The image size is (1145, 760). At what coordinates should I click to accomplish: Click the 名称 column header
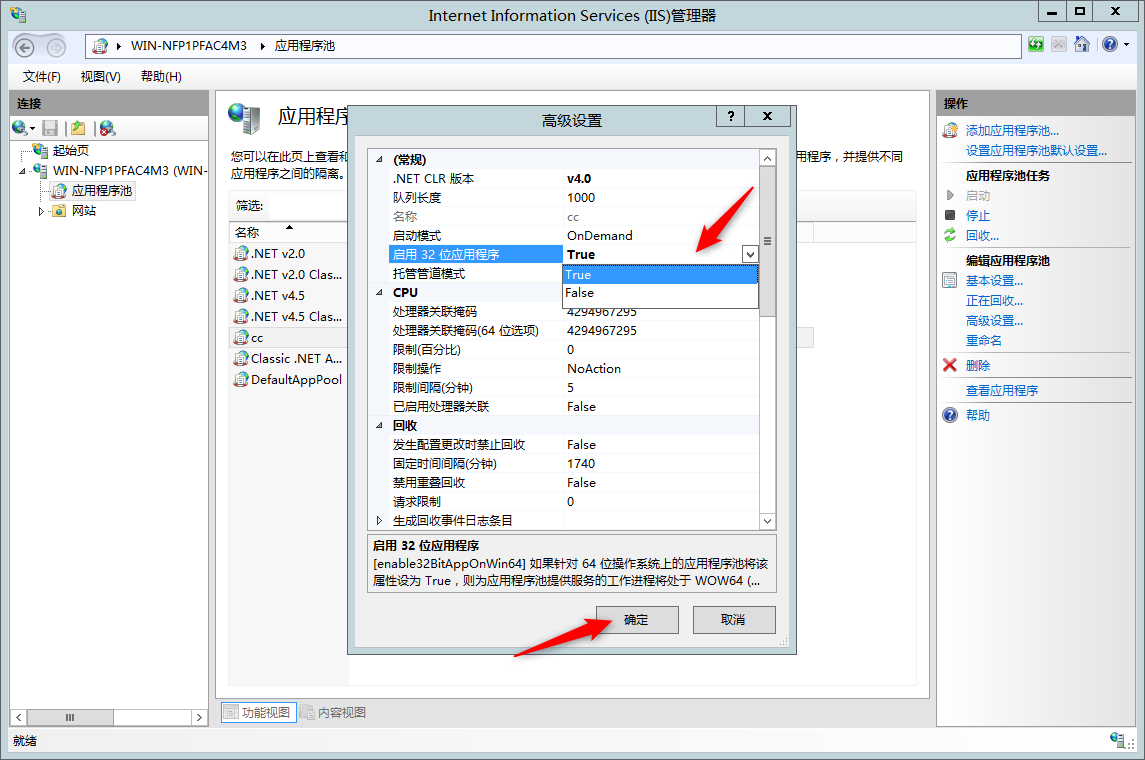[288, 232]
